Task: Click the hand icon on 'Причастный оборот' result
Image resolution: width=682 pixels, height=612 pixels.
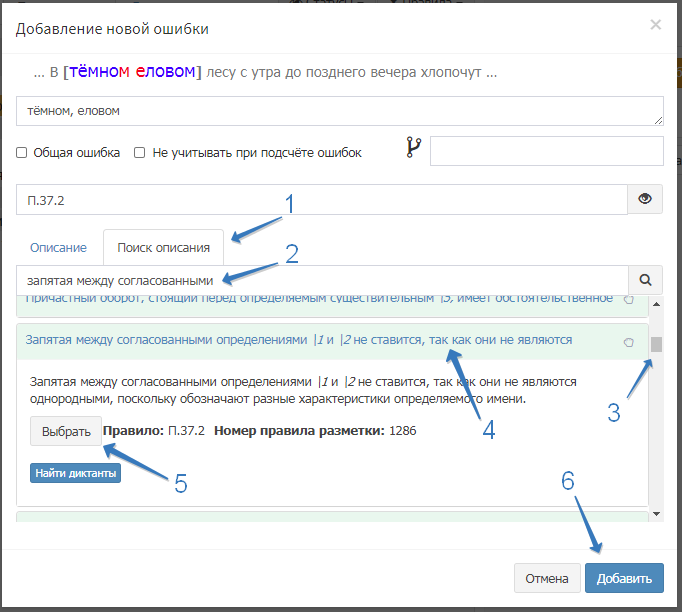Action: point(628,299)
